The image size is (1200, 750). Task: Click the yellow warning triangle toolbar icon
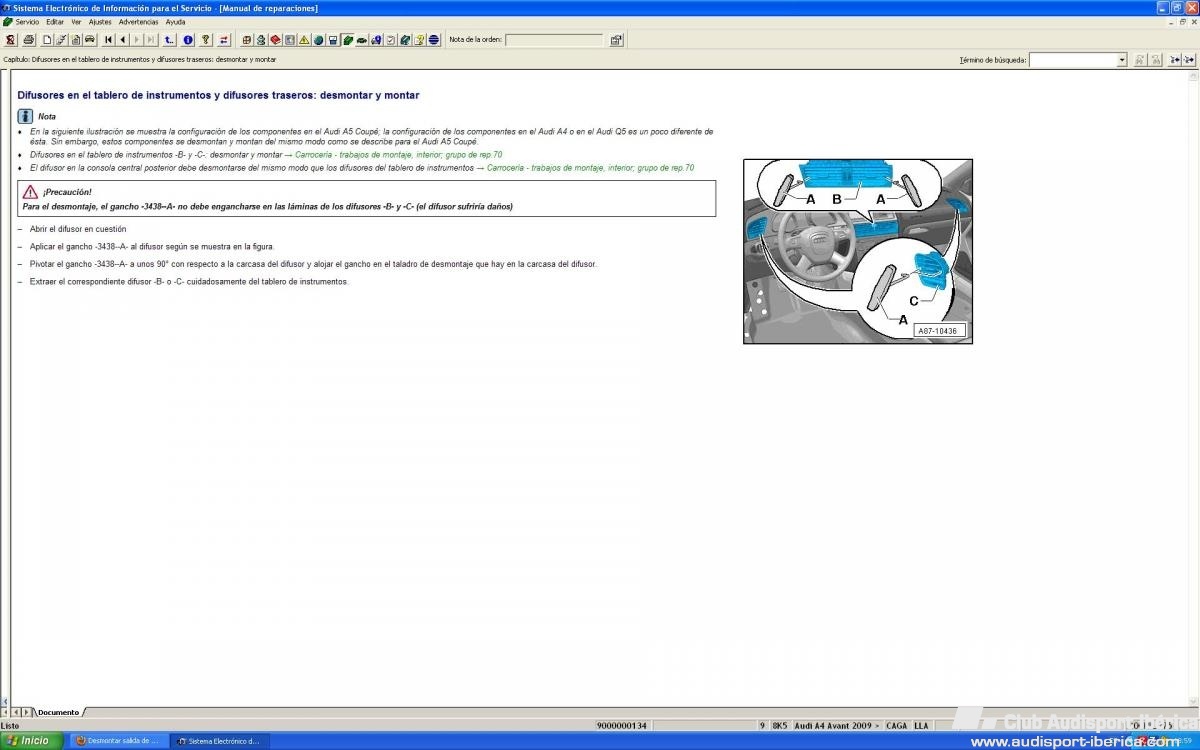point(304,40)
